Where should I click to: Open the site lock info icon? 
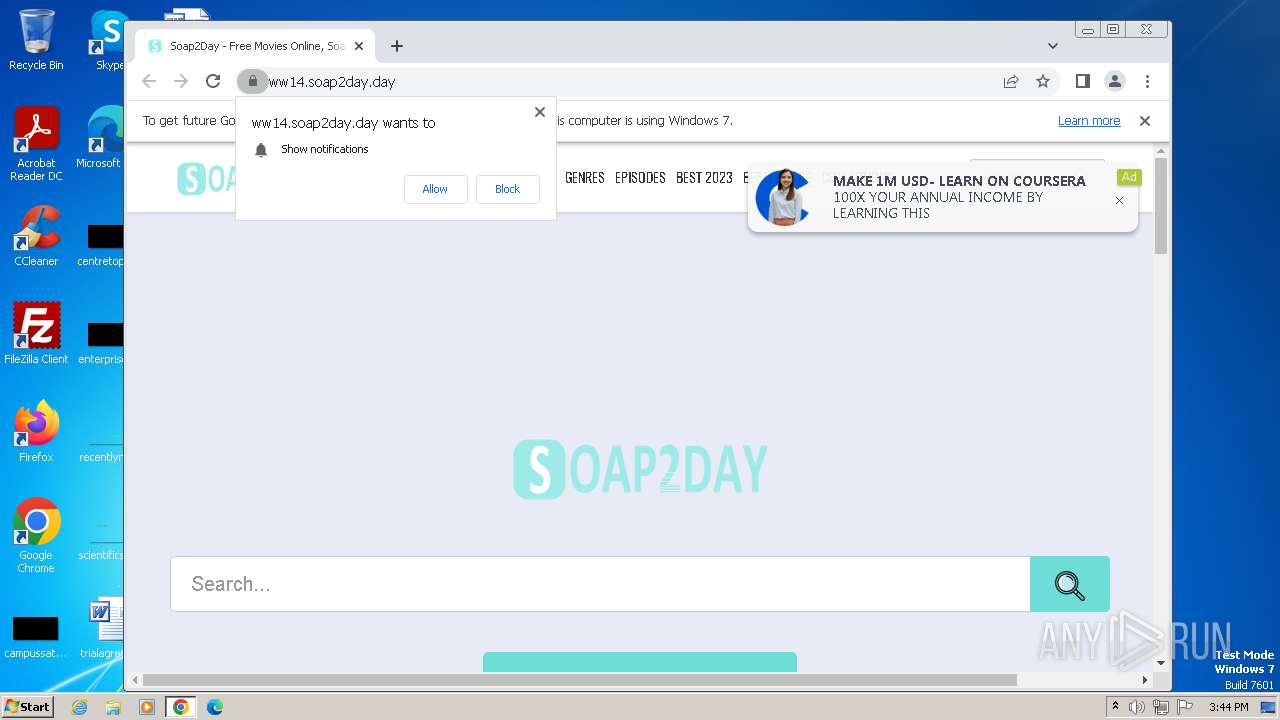tap(252, 81)
